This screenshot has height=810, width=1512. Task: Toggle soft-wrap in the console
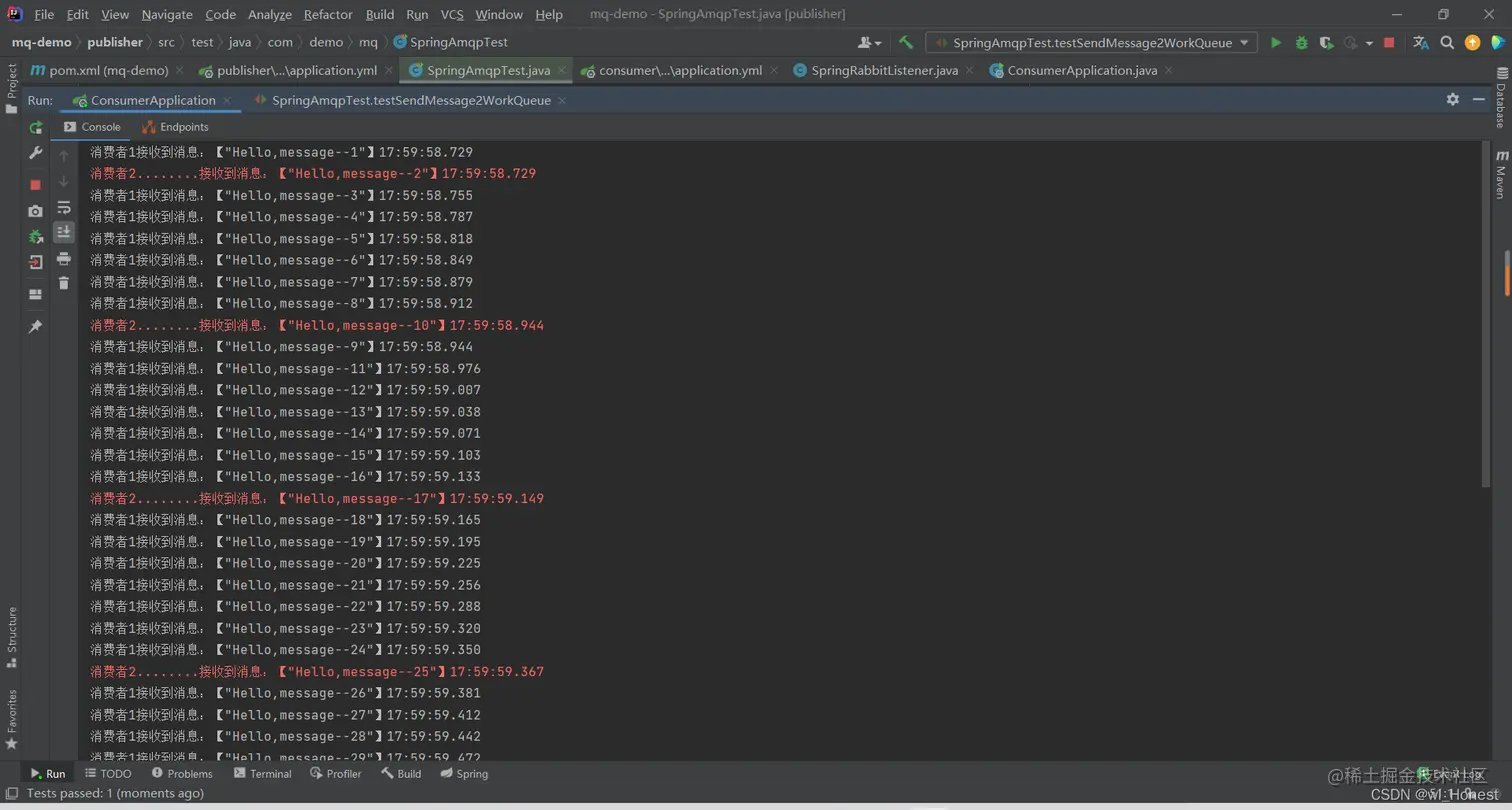tap(64, 207)
